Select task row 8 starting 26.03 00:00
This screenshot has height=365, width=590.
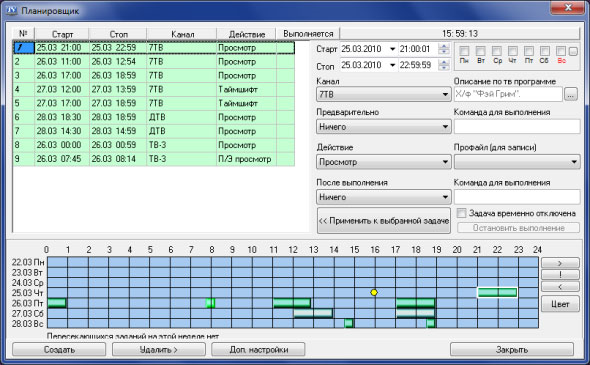154,145
